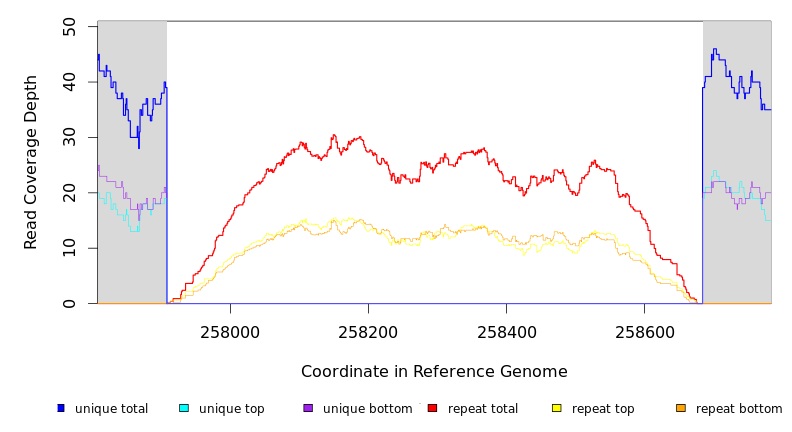Click the blue 'unique total' legend swatch
The width and height of the screenshot is (792, 432).
point(61,408)
